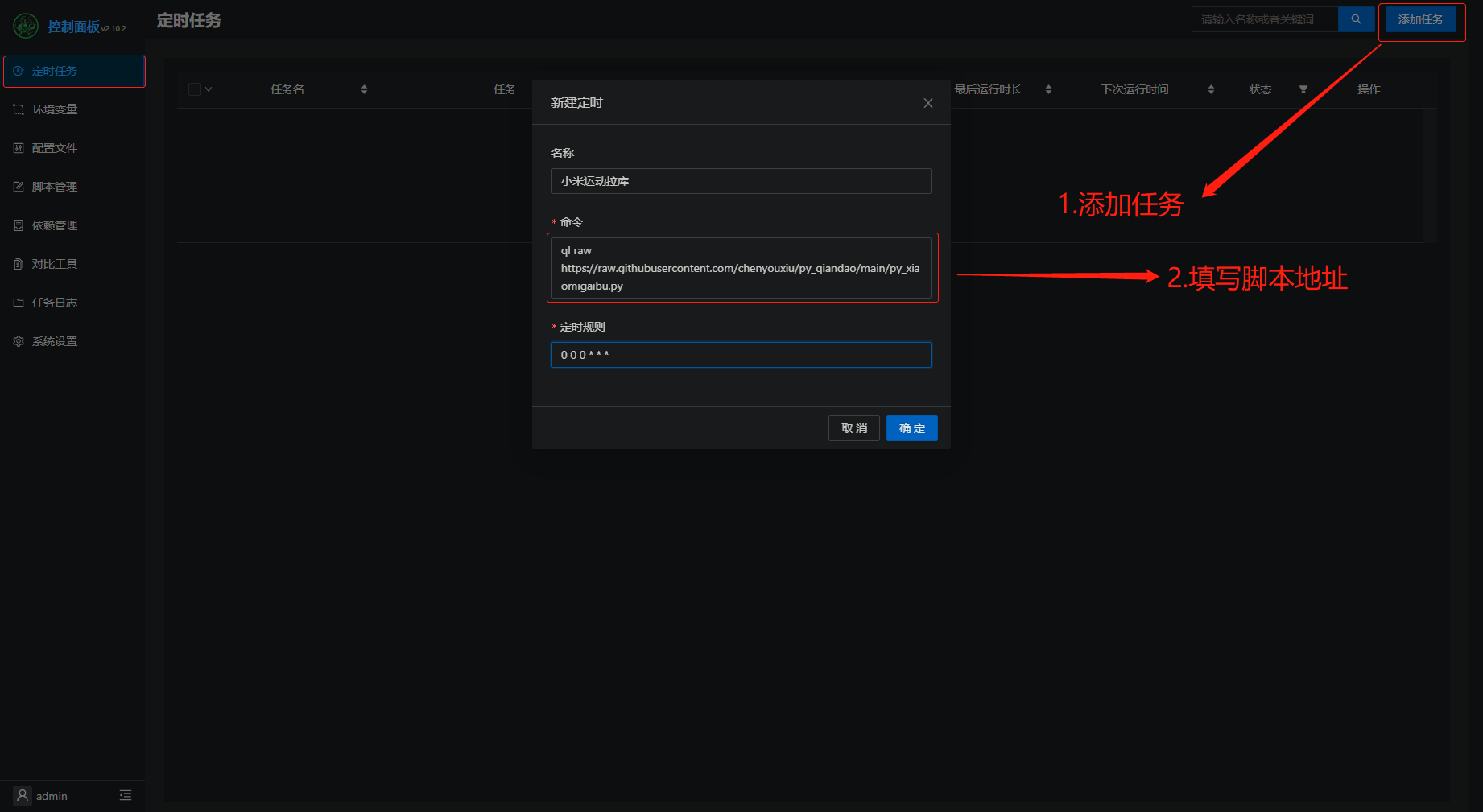The height and width of the screenshot is (812, 1483).
Task: Expand the selection dropdown chevron beside checkbox
Action: click(x=209, y=89)
